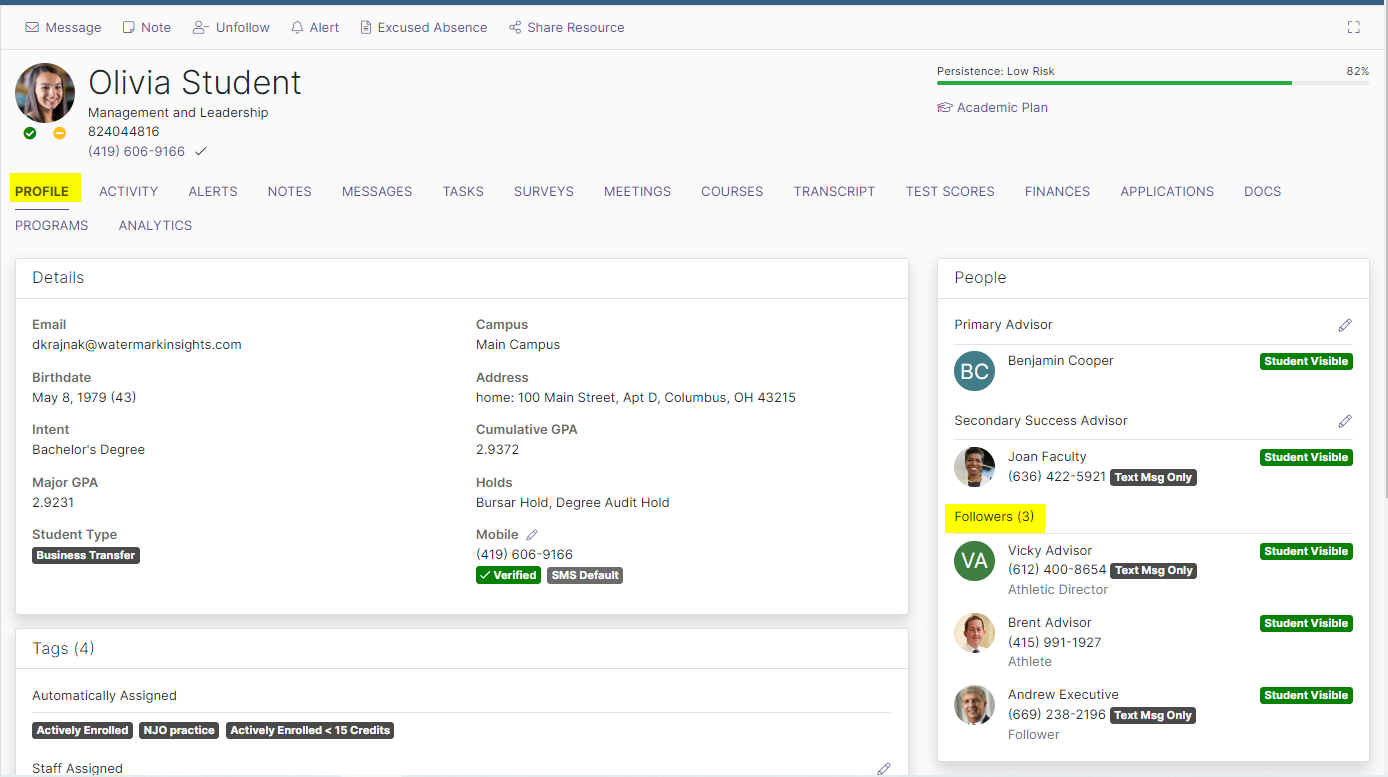Click the Actively Enrolled < 15 Credits tag
This screenshot has height=777, width=1388.
[x=310, y=730]
